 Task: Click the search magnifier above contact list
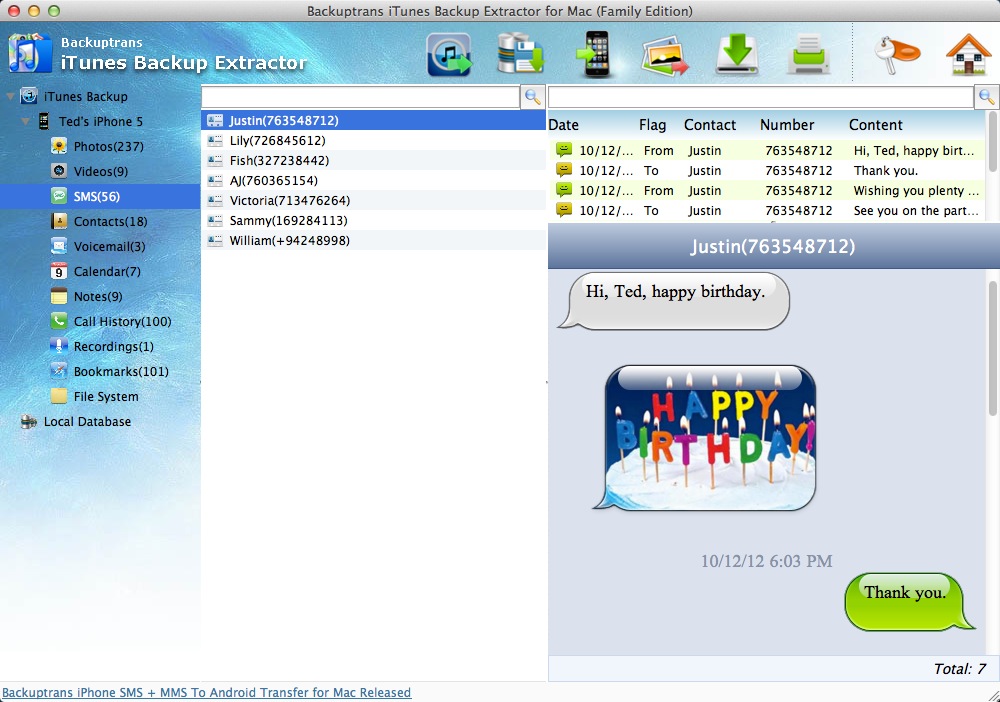(533, 97)
